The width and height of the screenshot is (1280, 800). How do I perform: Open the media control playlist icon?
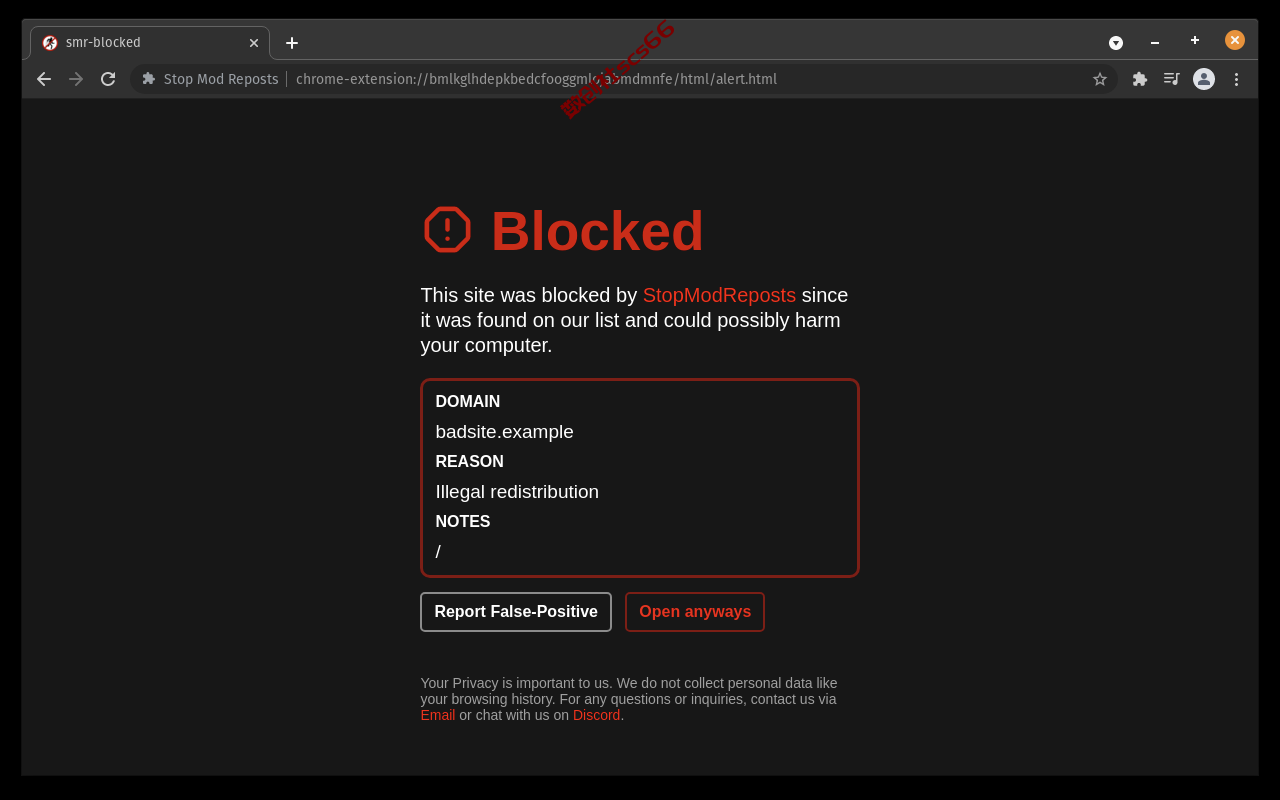click(1172, 79)
